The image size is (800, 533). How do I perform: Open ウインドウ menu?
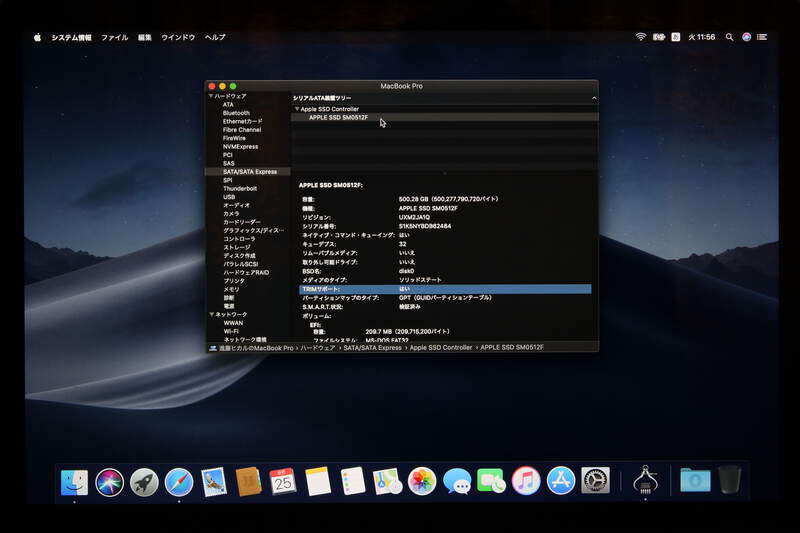(178, 37)
